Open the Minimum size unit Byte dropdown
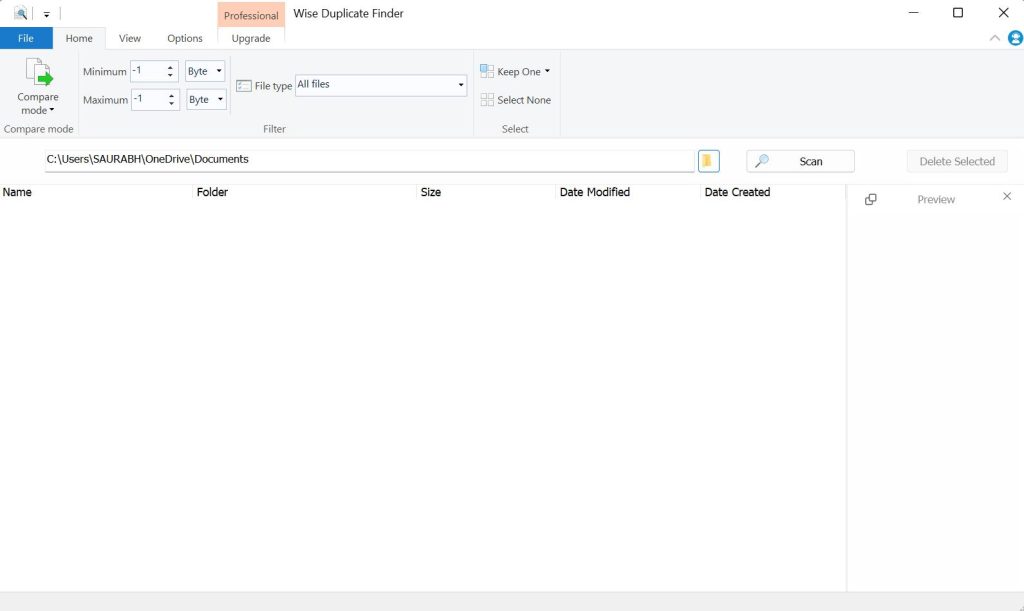This screenshot has height=611, width=1024. click(205, 71)
